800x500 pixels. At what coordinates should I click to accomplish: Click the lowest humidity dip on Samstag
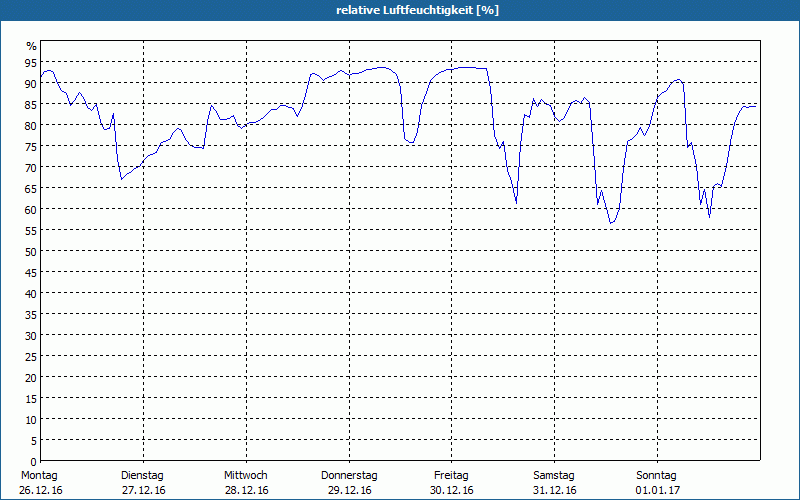coord(611,223)
